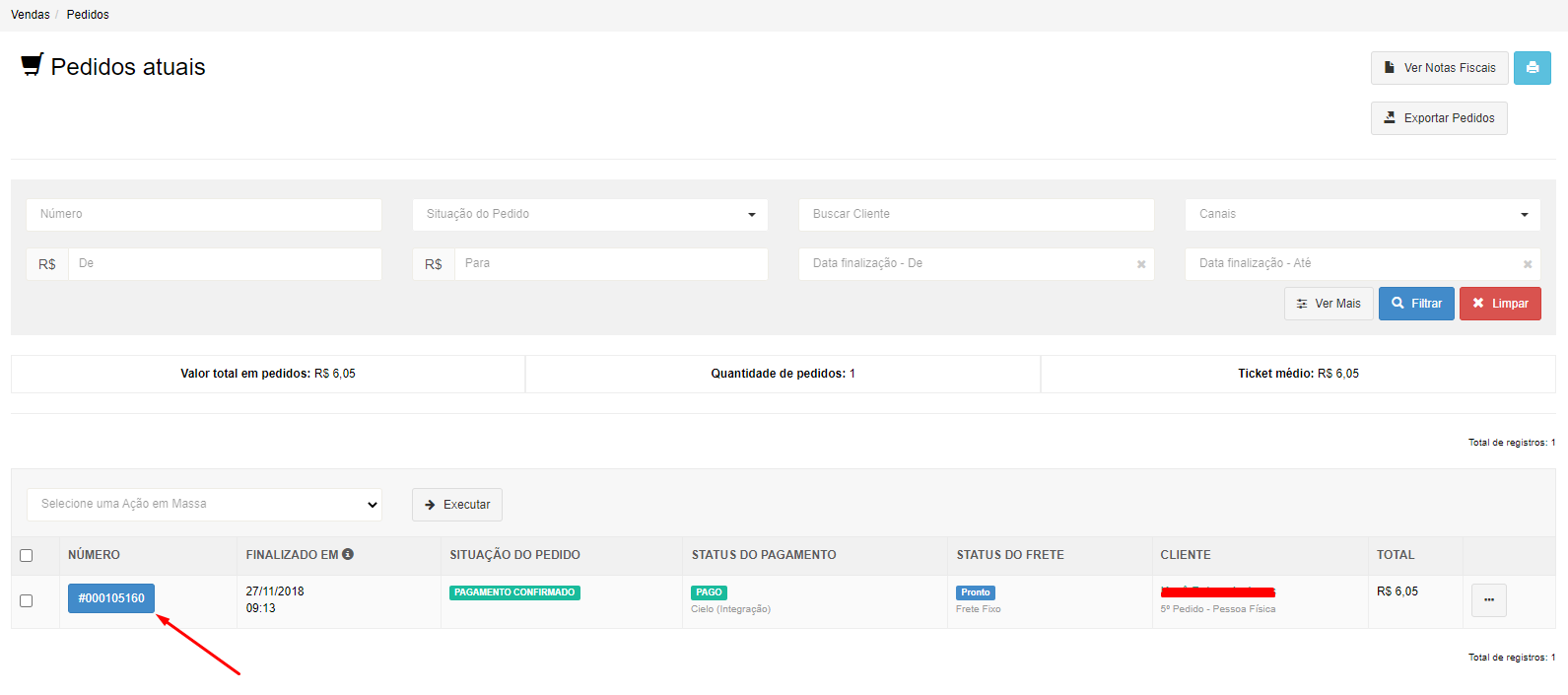Focus the Buscar Cliente search field
This screenshot has height=695, width=1568.
[976, 215]
